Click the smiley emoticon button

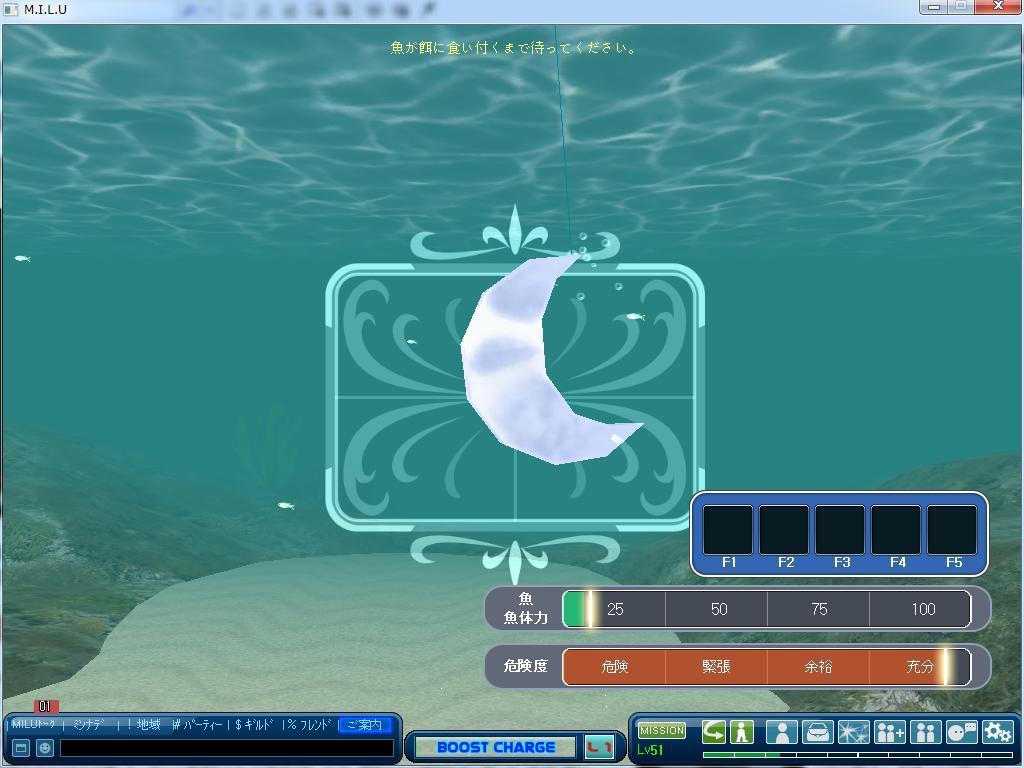tap(45, 747)
